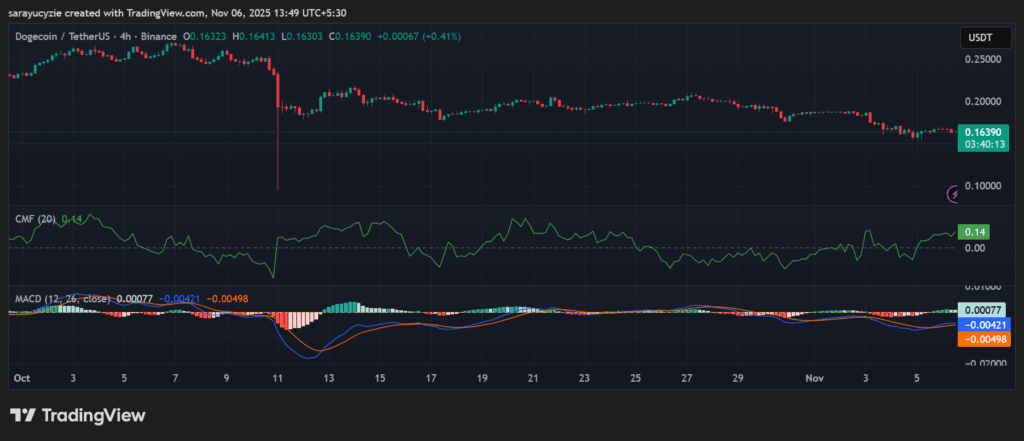Click the 27 date on time axis
Image resolution: width=1024 pixels, height=441 pixels.
pos(687,379)
